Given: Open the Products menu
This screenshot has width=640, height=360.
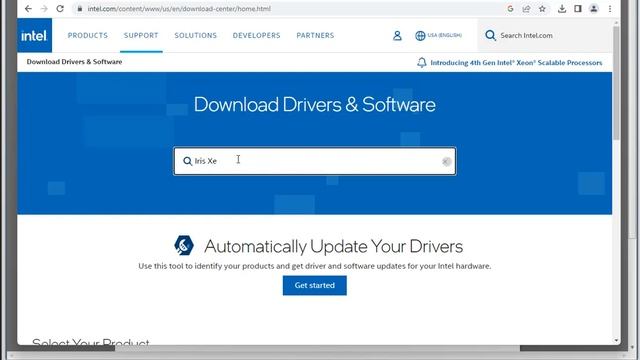Looking at the screenshot, I should 88,36.
